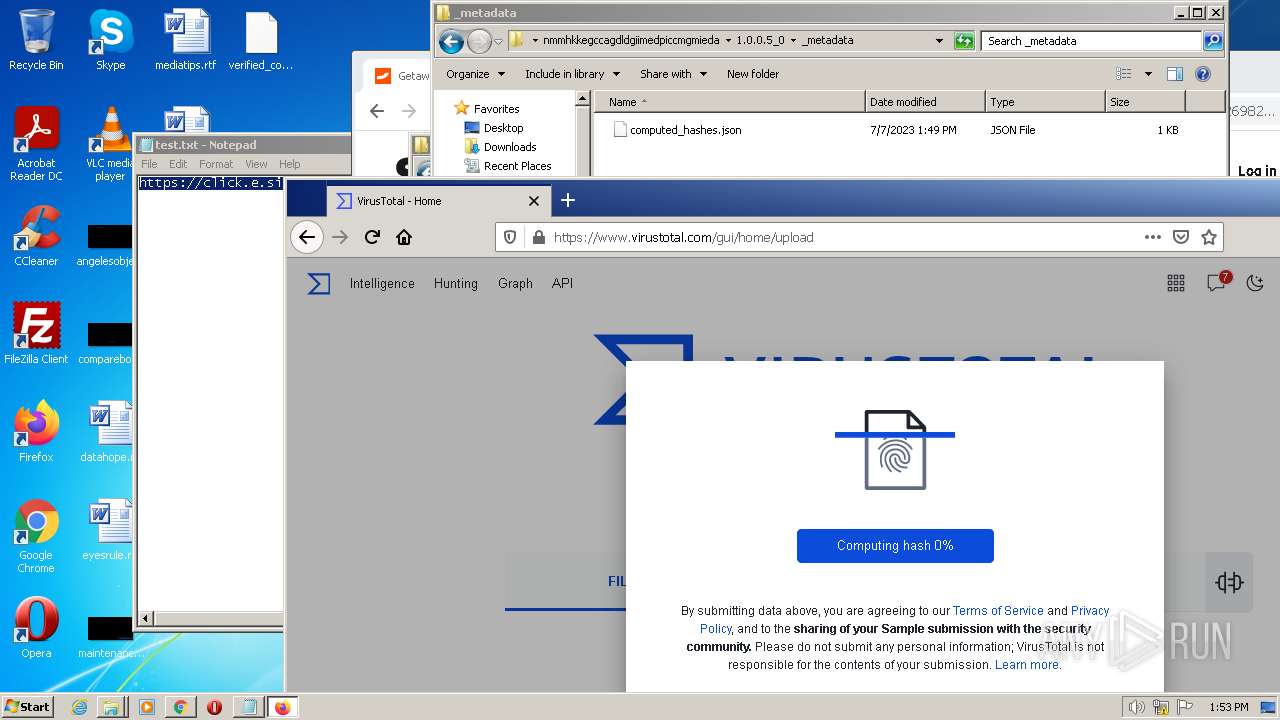The height and width of the screenshot is (720, 1280).
Task: Open page actions three-dot menu
Action: point(1153,237)
